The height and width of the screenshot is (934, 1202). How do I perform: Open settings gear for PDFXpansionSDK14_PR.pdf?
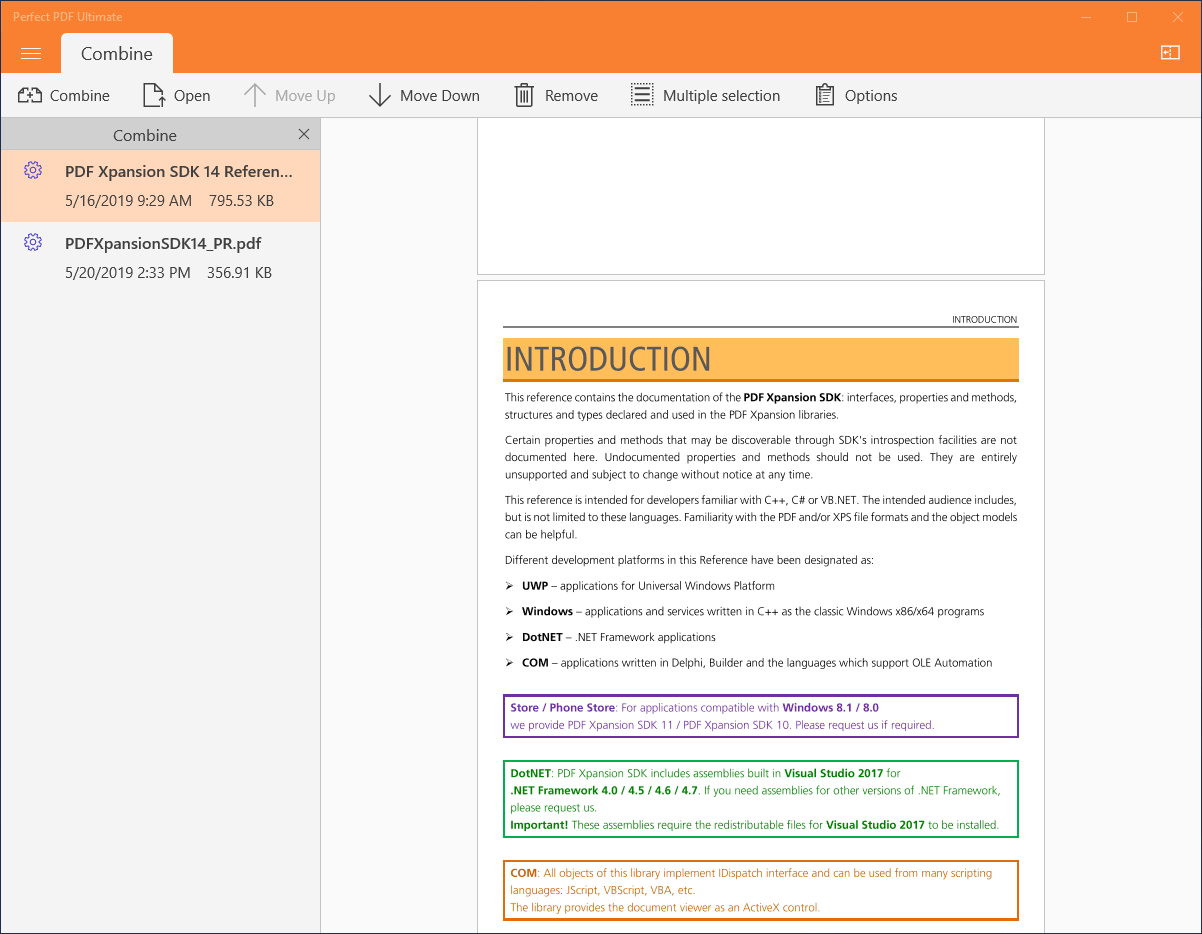click(33, 242)
